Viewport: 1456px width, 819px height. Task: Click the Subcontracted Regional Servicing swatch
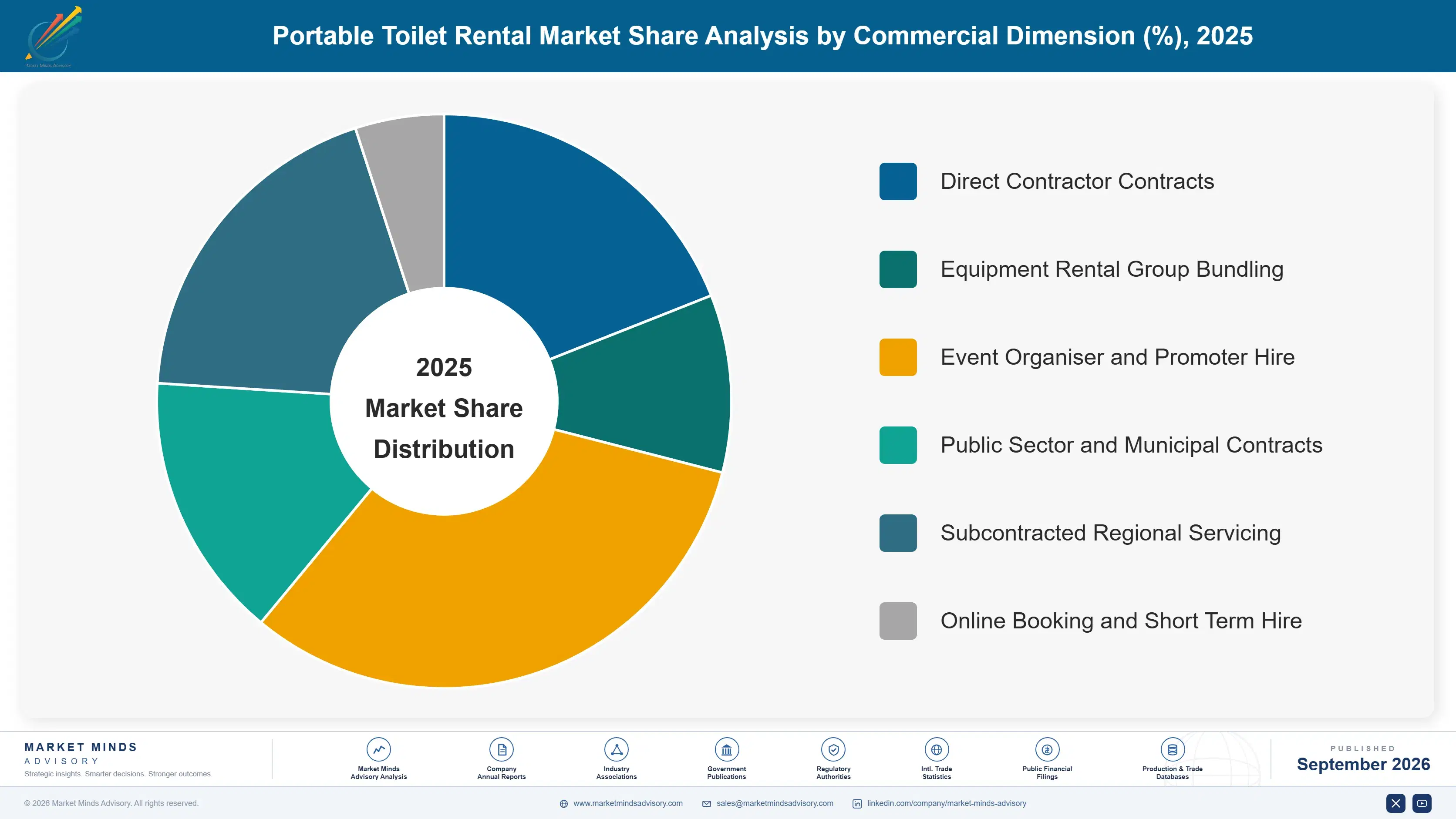pyautogui.click(x=897, y=533)
